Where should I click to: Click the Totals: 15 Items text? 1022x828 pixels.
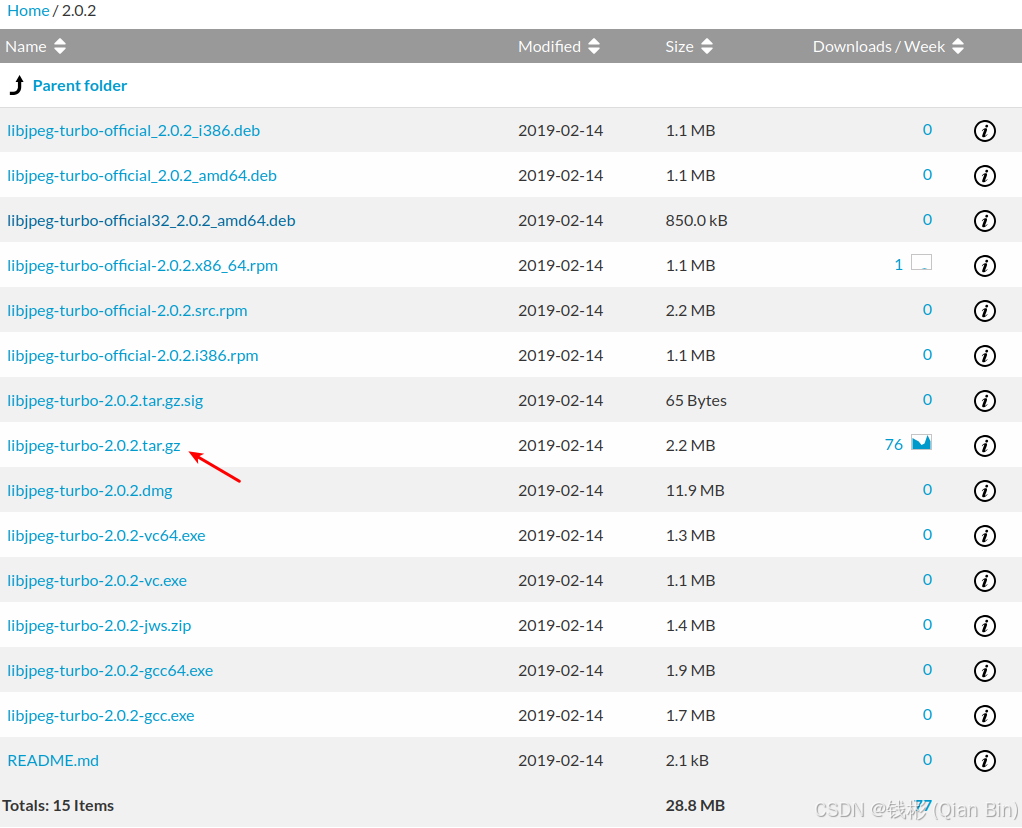[x=58, y=805]
